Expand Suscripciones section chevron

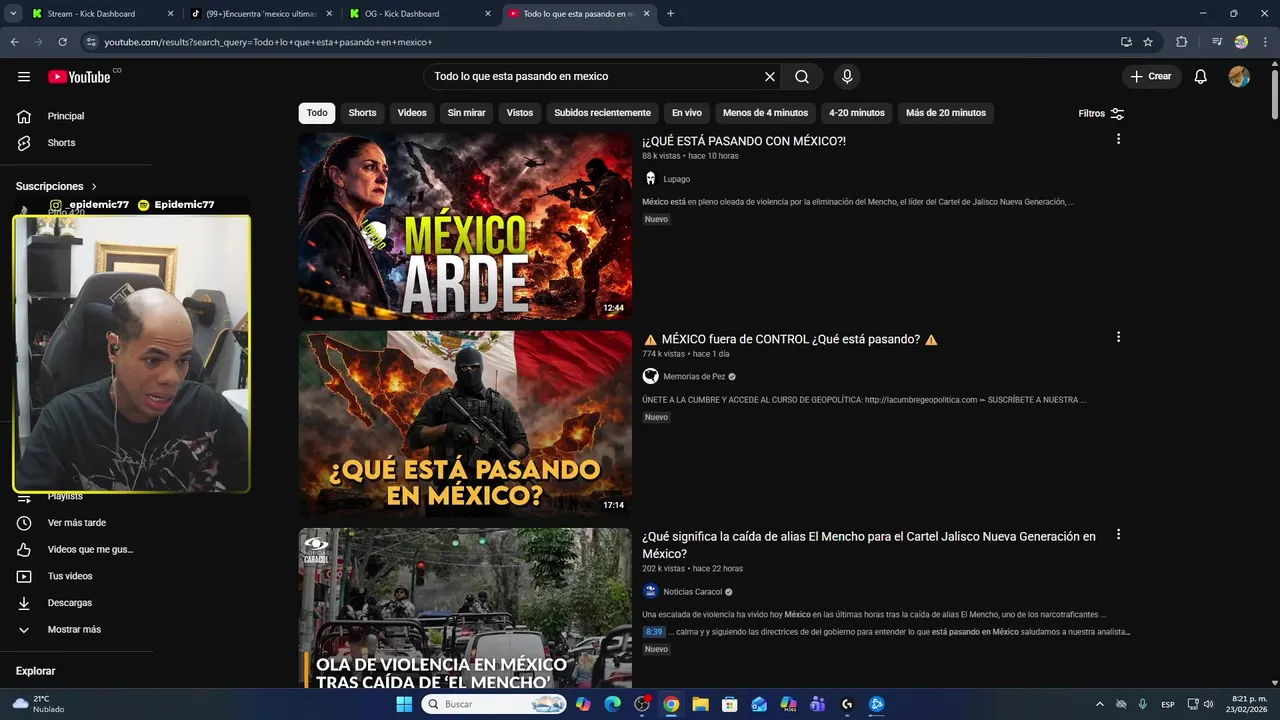pos(94,187)
